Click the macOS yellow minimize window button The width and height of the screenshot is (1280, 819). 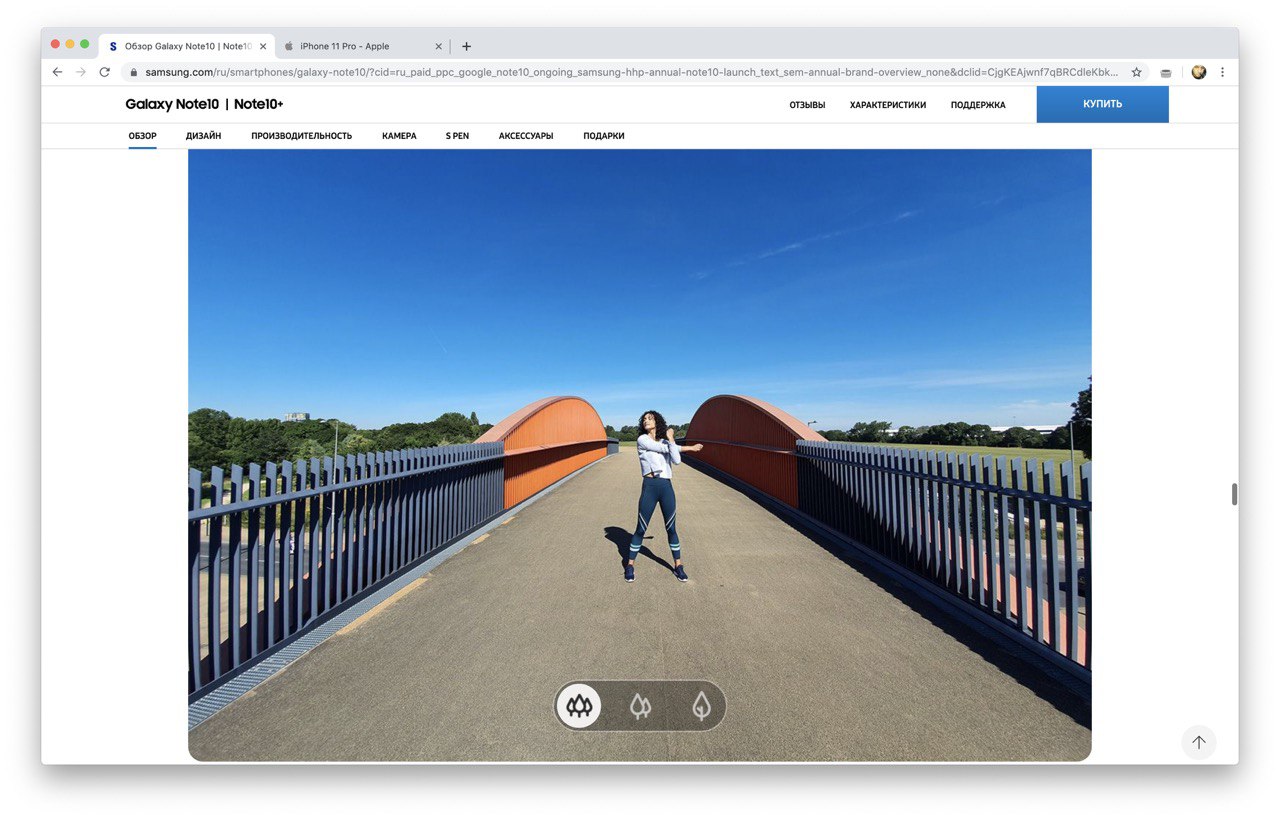click(x=70, y=44)
